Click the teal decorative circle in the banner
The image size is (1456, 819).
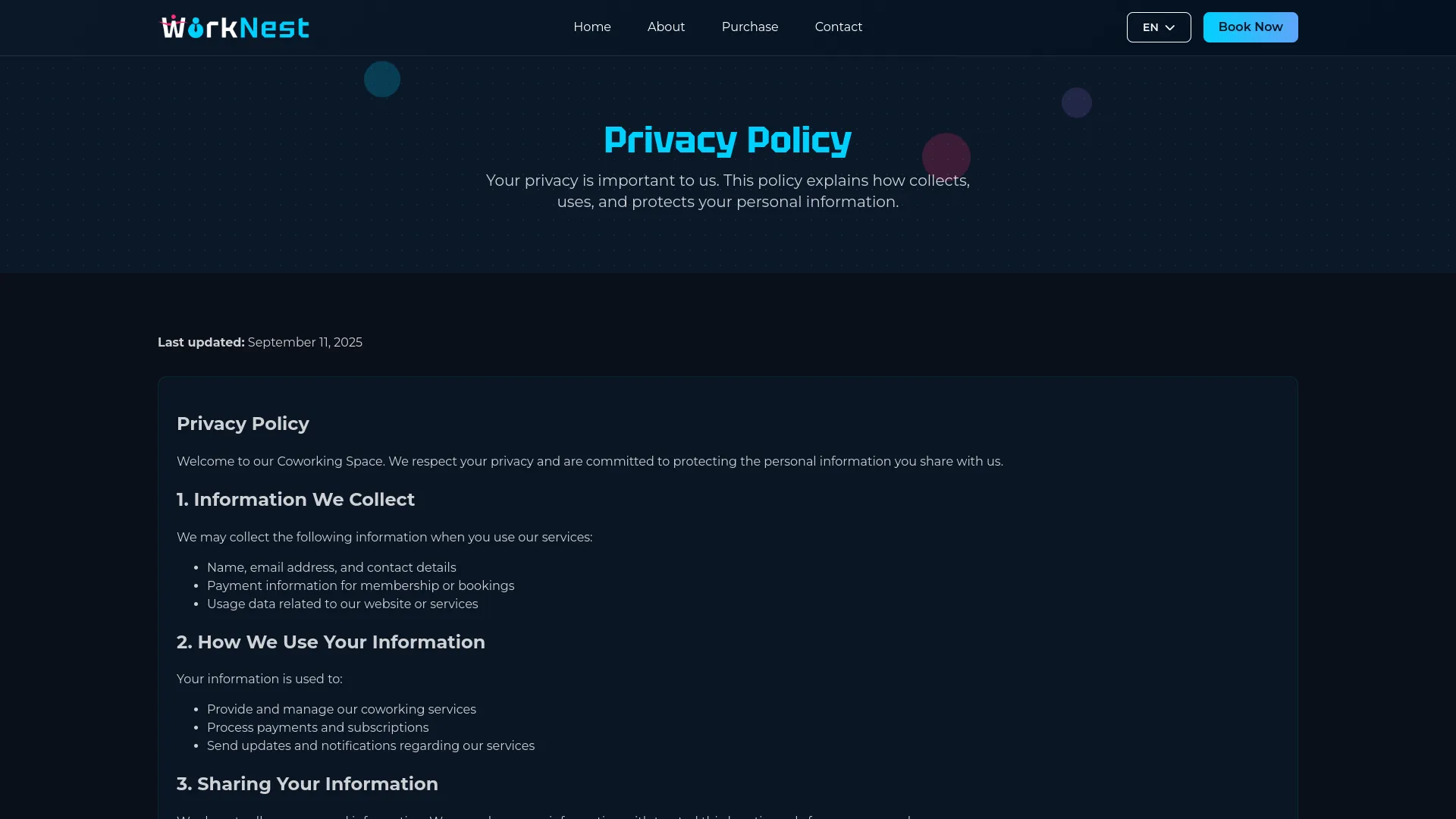(382, 80)
